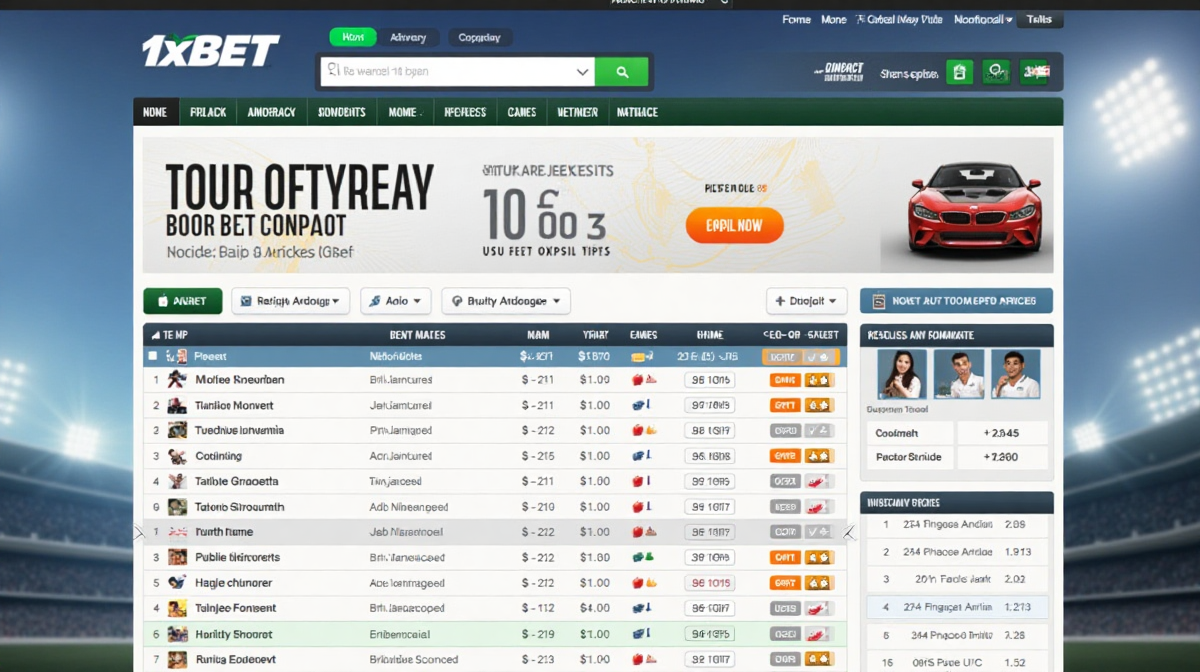Open the Aolo filter dropdown
The width and height of the screenshot is (1200, 672).
[x=395, y=301]
